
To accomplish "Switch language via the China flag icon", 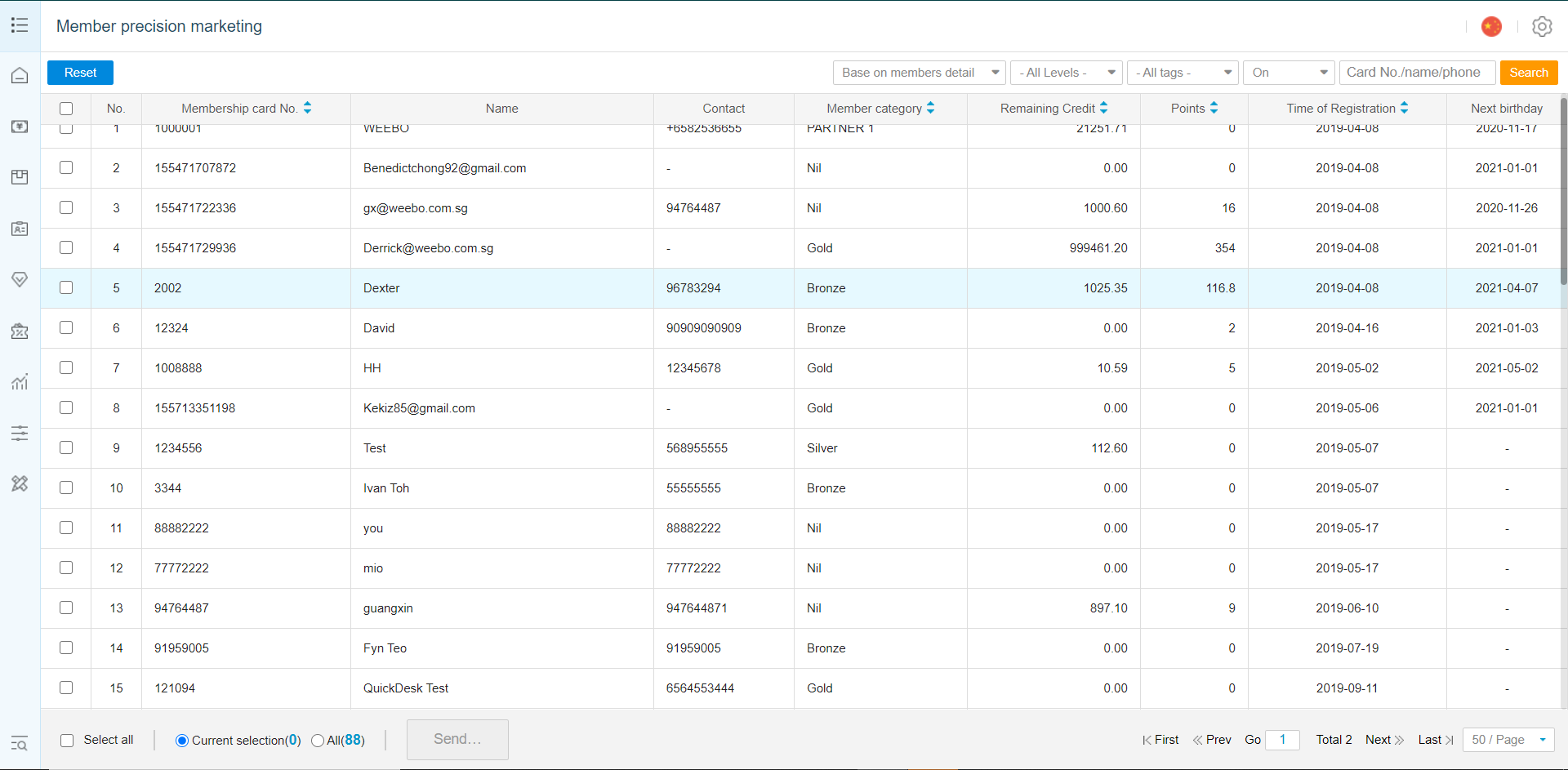I will click(x=1491, y=26).
